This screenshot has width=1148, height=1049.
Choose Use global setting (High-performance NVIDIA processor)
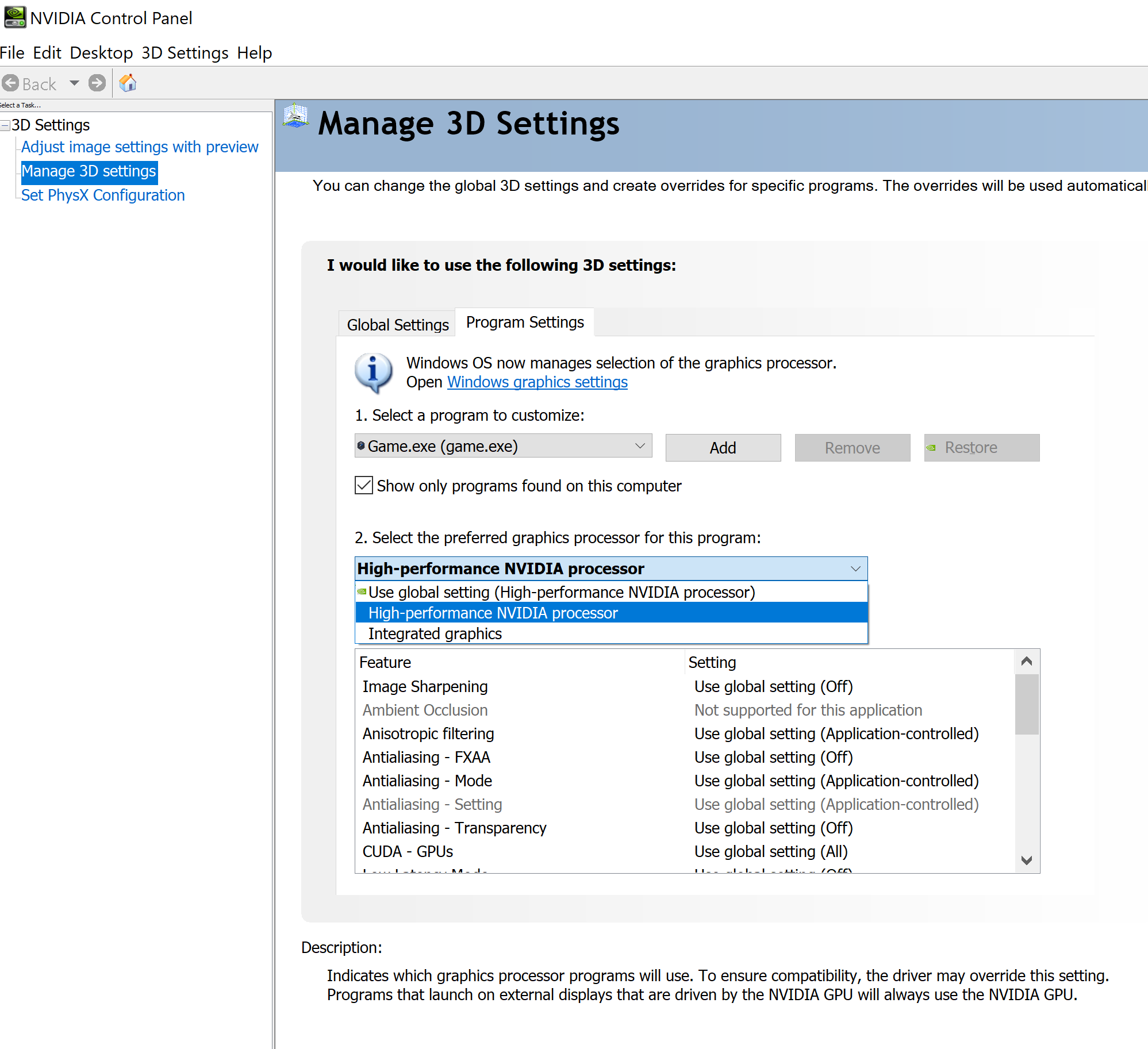click(x=612, y=592)
